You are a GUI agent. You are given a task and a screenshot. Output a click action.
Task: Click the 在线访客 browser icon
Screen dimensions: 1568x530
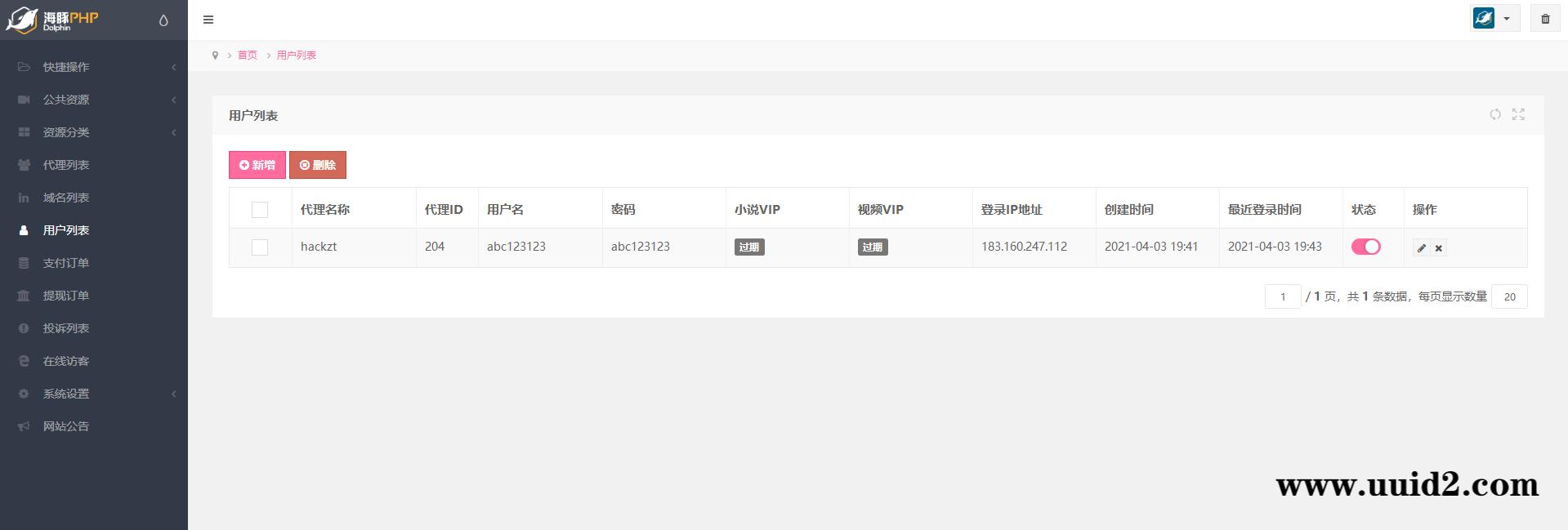tap(24, 361)
